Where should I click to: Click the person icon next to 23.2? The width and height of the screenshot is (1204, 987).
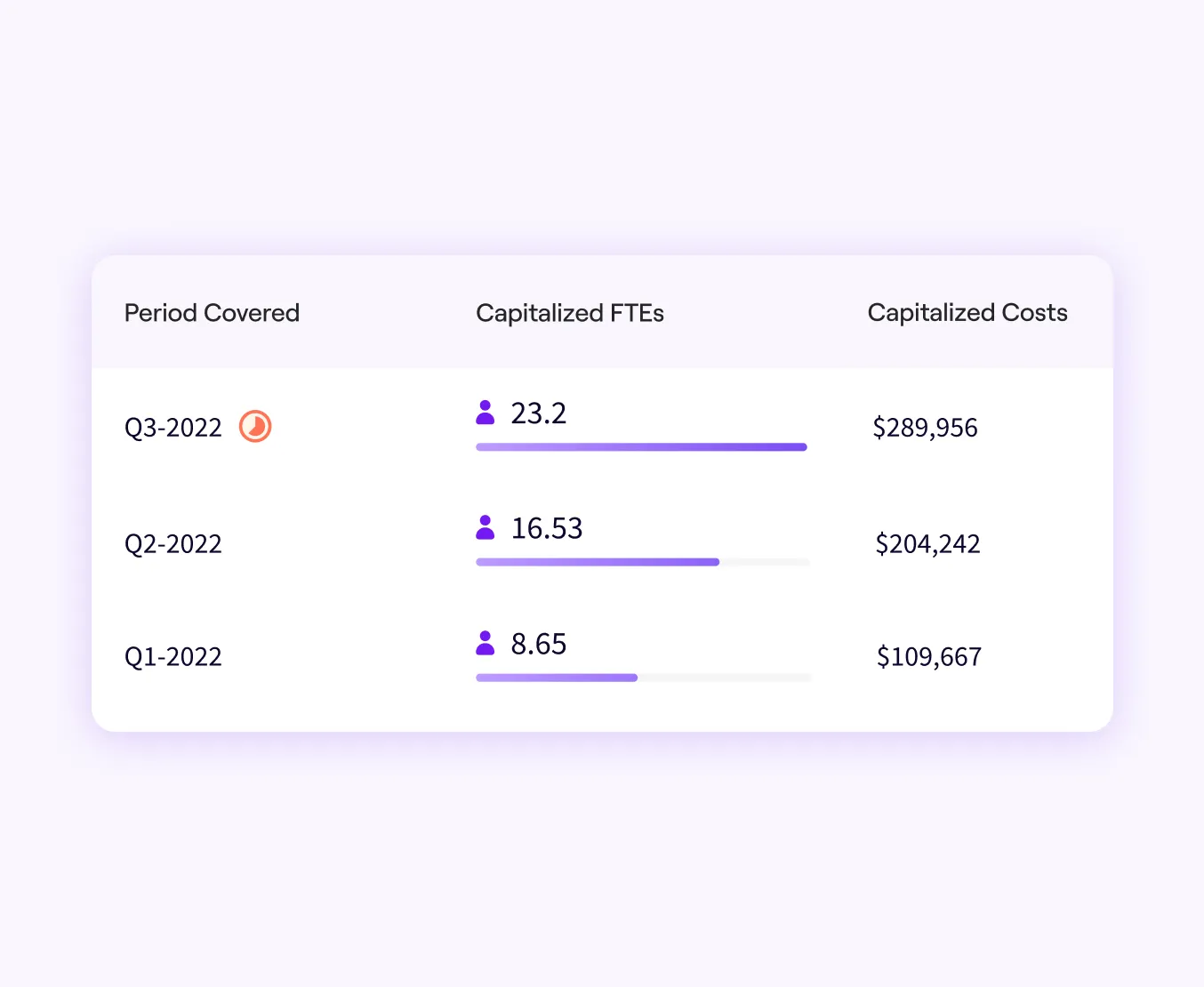(486, 413)
